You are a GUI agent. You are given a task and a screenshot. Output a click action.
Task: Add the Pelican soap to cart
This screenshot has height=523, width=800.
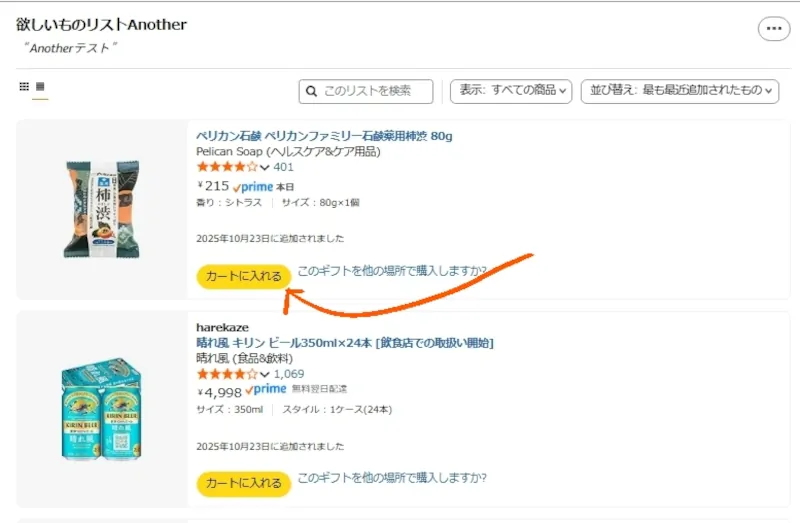pos(243,277)
